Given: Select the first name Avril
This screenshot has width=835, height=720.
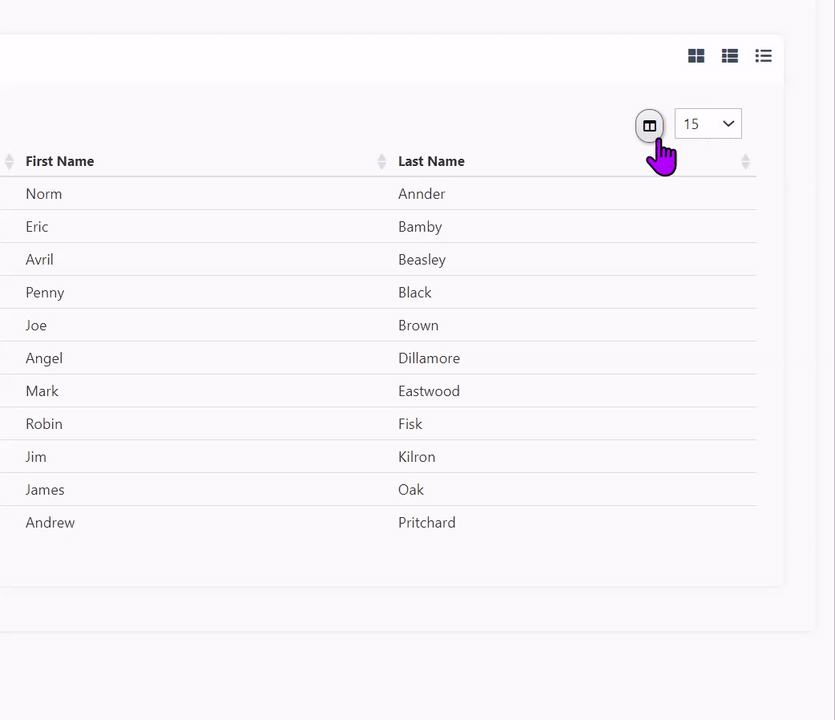Looking at the screenshot, I should (39, 260).
